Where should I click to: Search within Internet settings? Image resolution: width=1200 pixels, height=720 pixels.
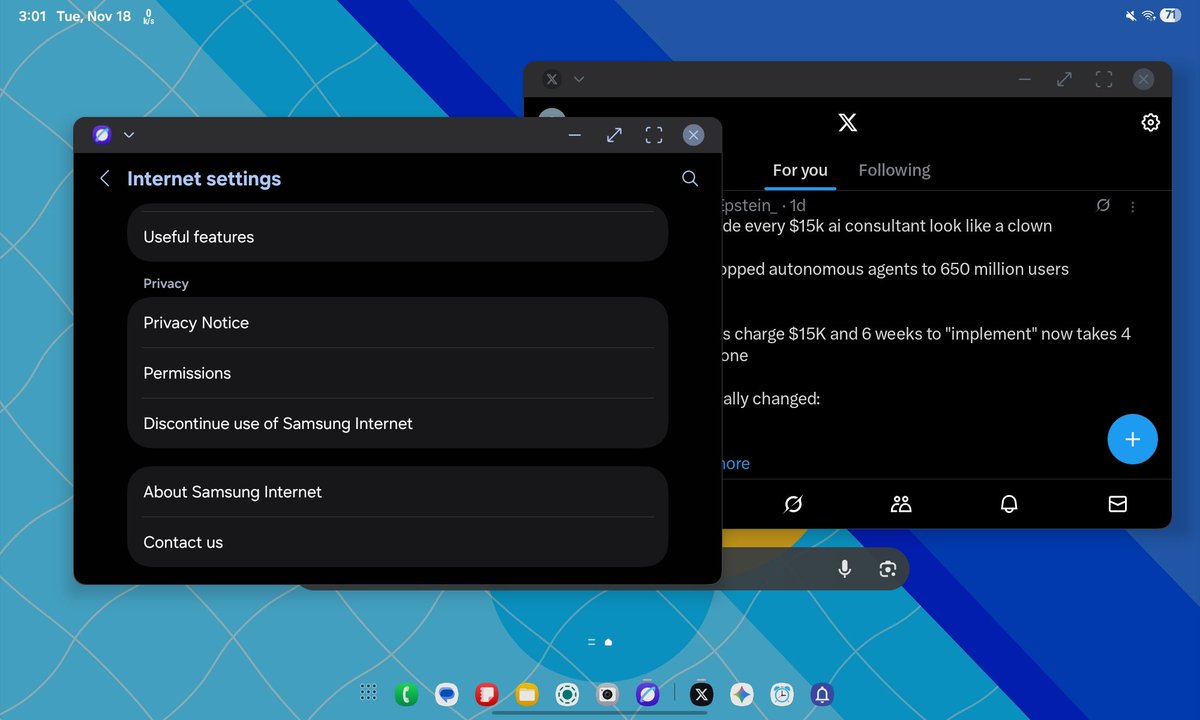pyautogui.click(x=690, y=178)
